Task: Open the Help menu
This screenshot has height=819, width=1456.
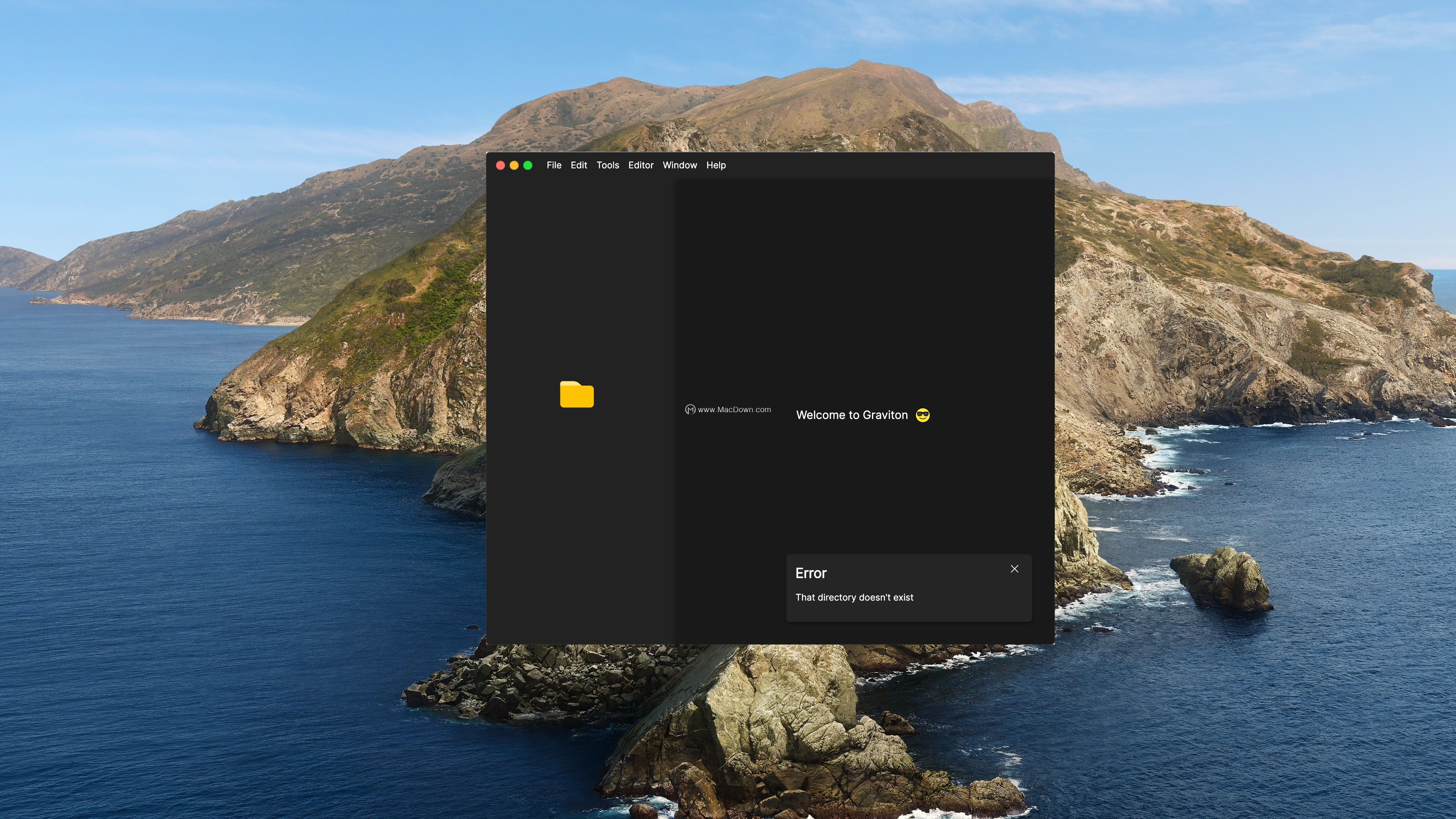Action: (x=715, y=165)
